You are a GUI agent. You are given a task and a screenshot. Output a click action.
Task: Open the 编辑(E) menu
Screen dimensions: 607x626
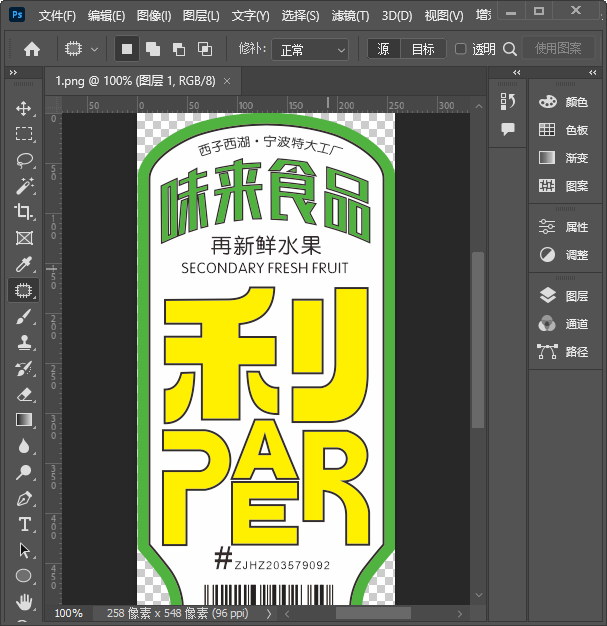[106, 16]
